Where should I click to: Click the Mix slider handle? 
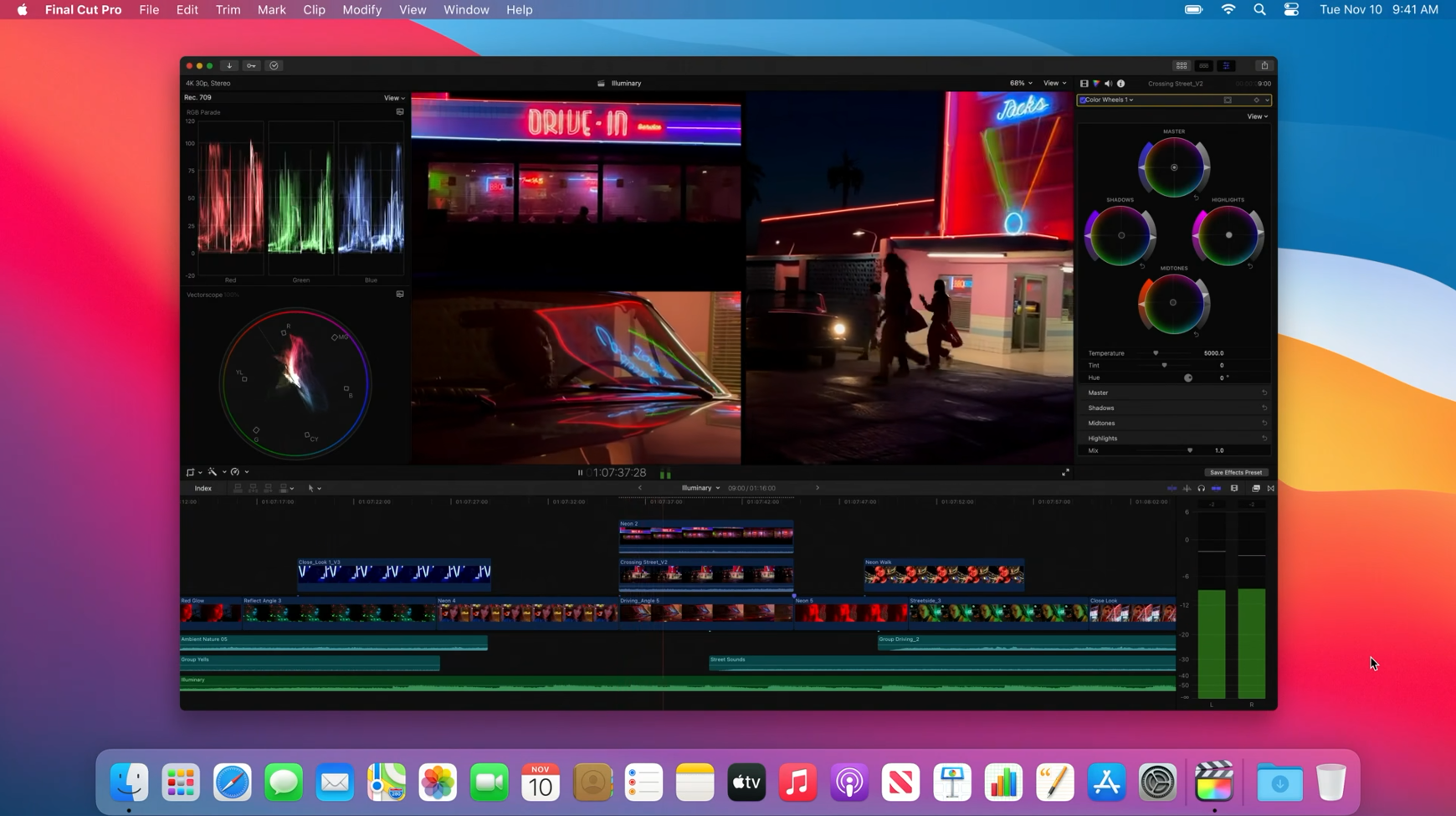[1190, 450]
